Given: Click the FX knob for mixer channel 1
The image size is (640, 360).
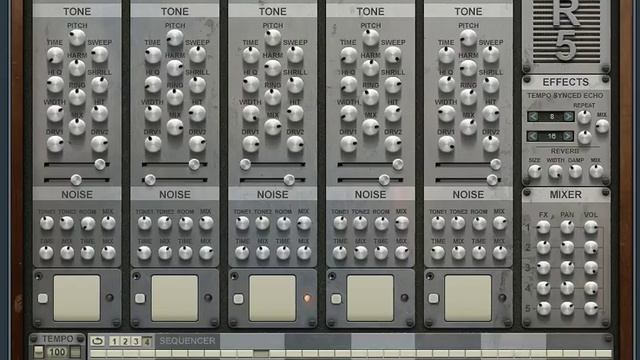Looking at the screenshot, I should pos(543,227).
